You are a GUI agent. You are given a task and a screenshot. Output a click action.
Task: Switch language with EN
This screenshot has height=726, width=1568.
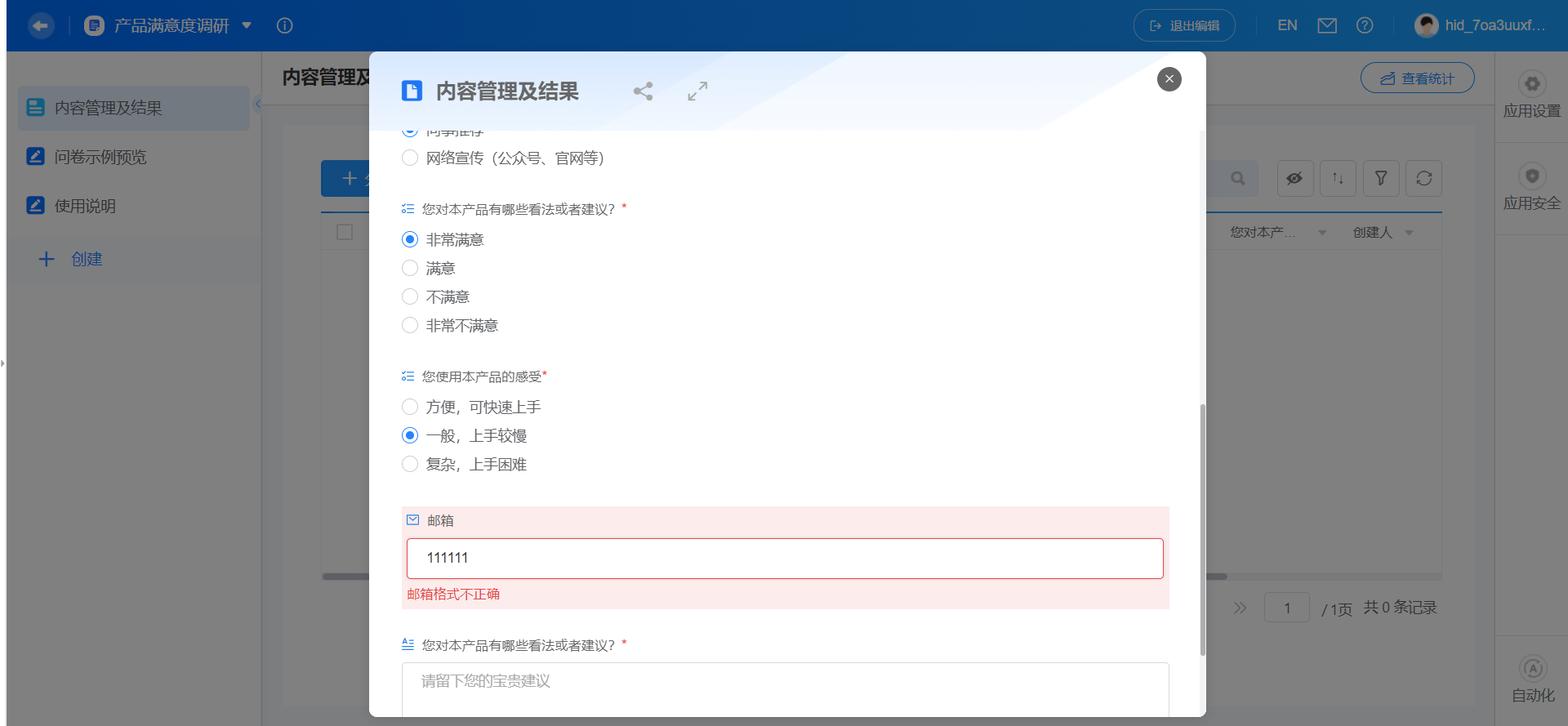tap(1287, 25)
